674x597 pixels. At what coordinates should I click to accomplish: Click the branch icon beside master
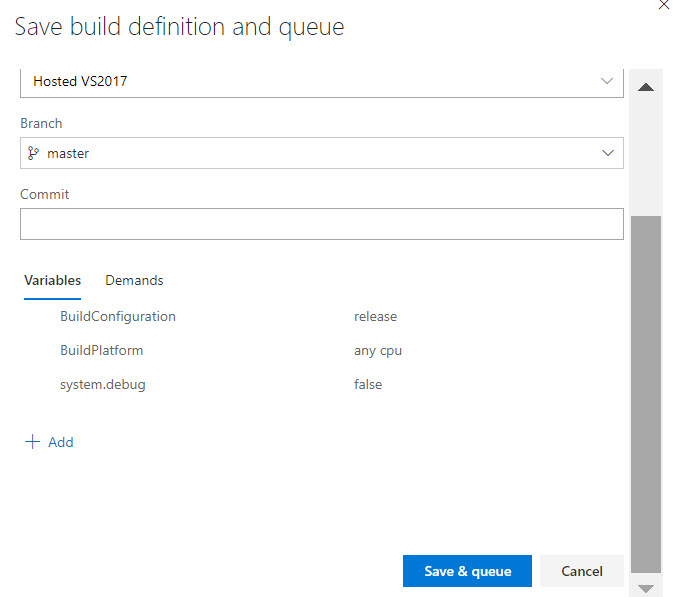pyautogui.click(x=33, y=153)
